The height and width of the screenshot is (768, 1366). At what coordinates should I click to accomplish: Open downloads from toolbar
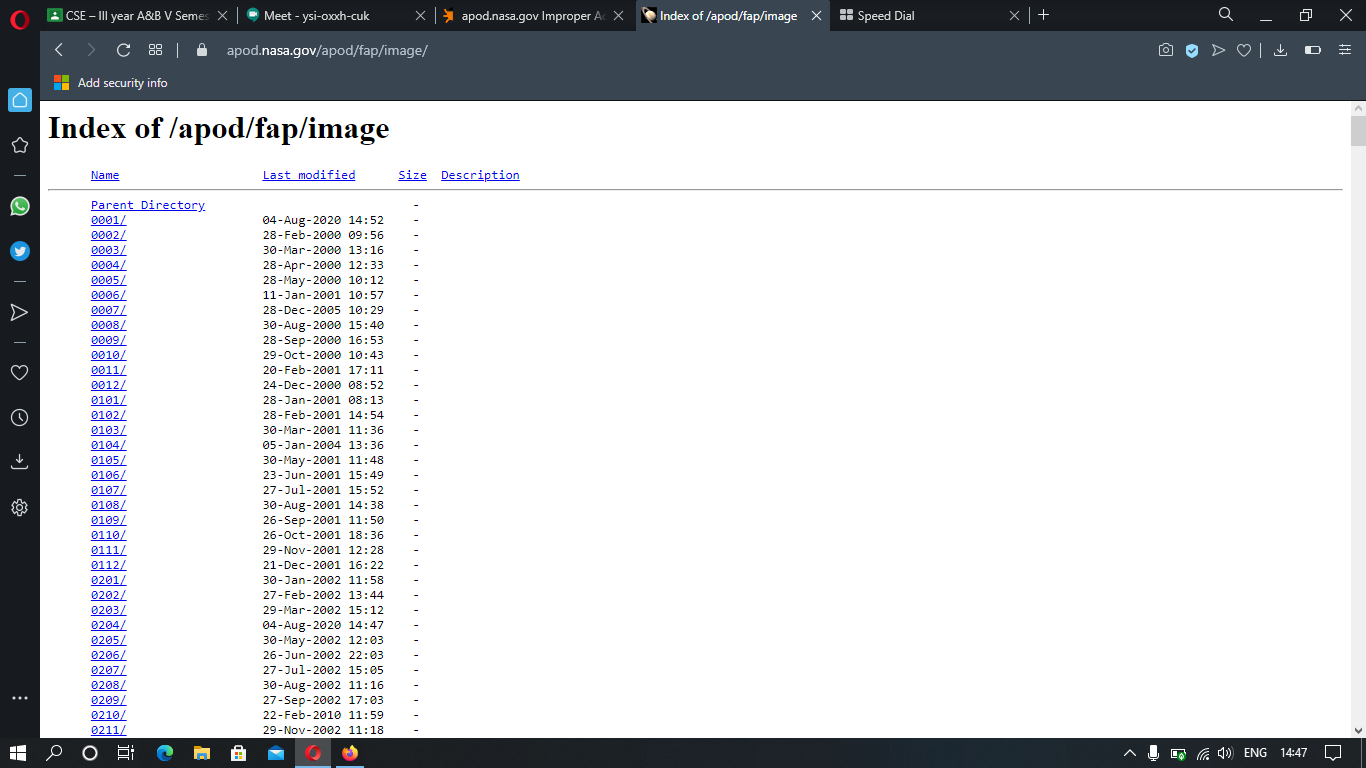1280,50
